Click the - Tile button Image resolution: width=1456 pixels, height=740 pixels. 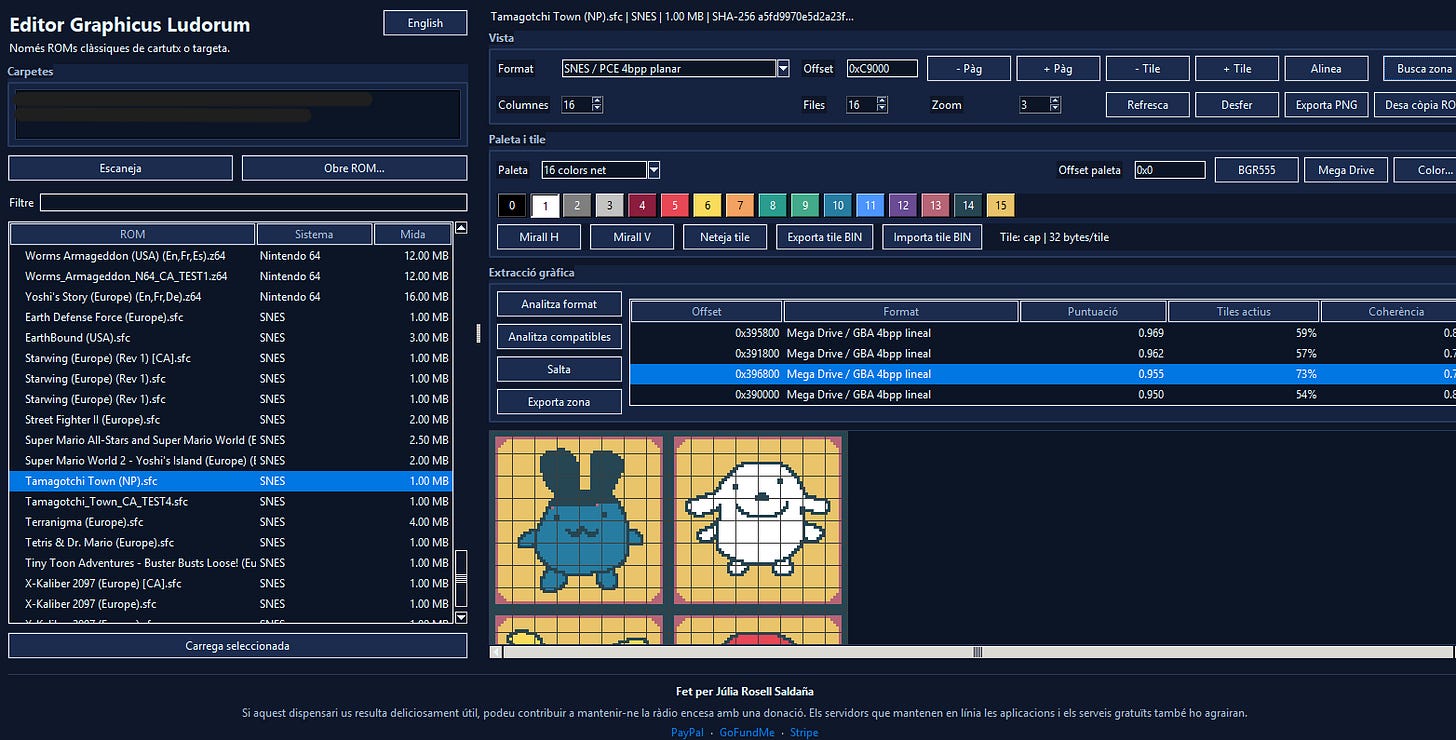coord(1148,68)
